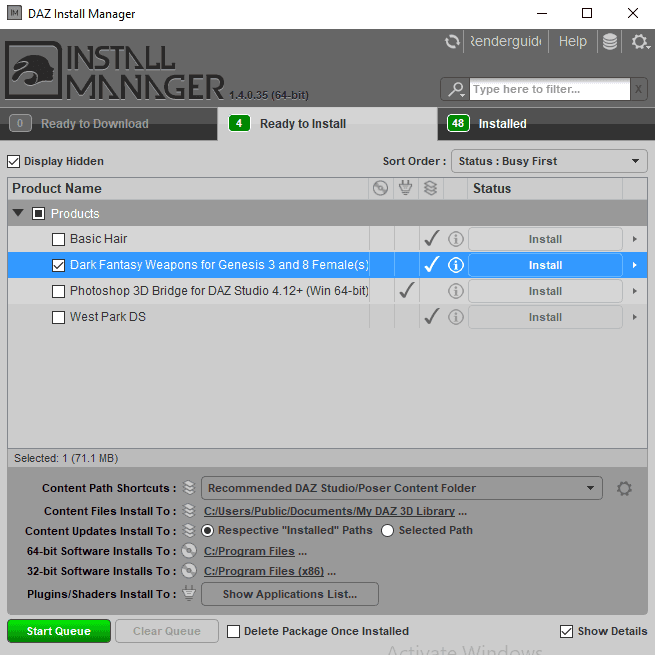This screenshot has width=655, height=655.
Task: Install Dark Fantasy Weapons package
Action: pos(545,265)
